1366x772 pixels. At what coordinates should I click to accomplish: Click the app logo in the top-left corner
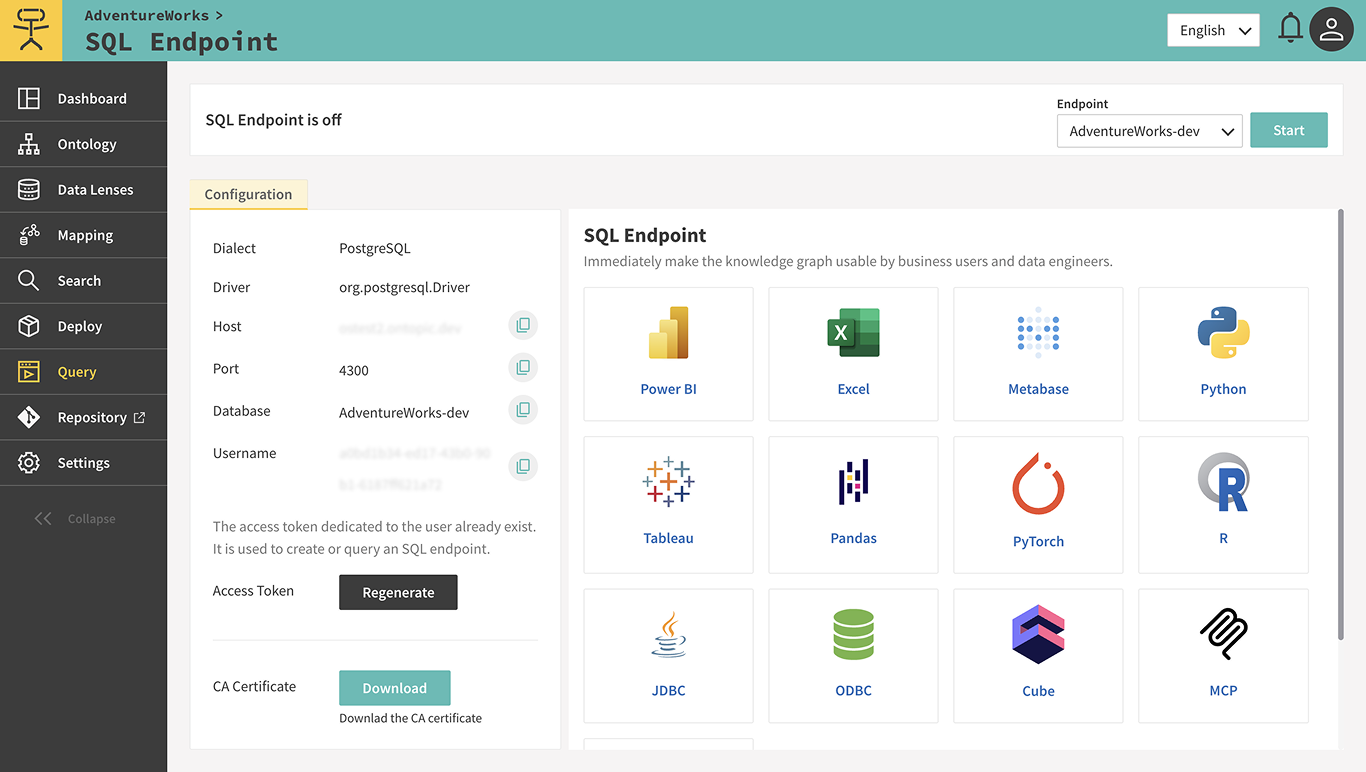pos(31,30)
